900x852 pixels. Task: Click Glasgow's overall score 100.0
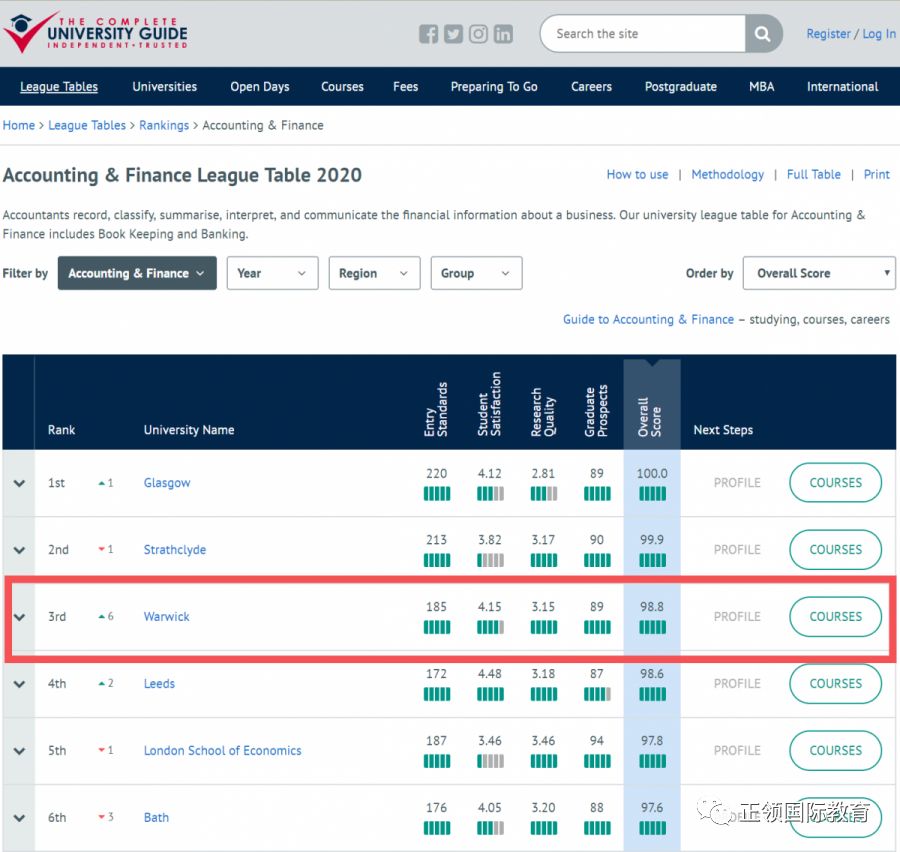652,474
